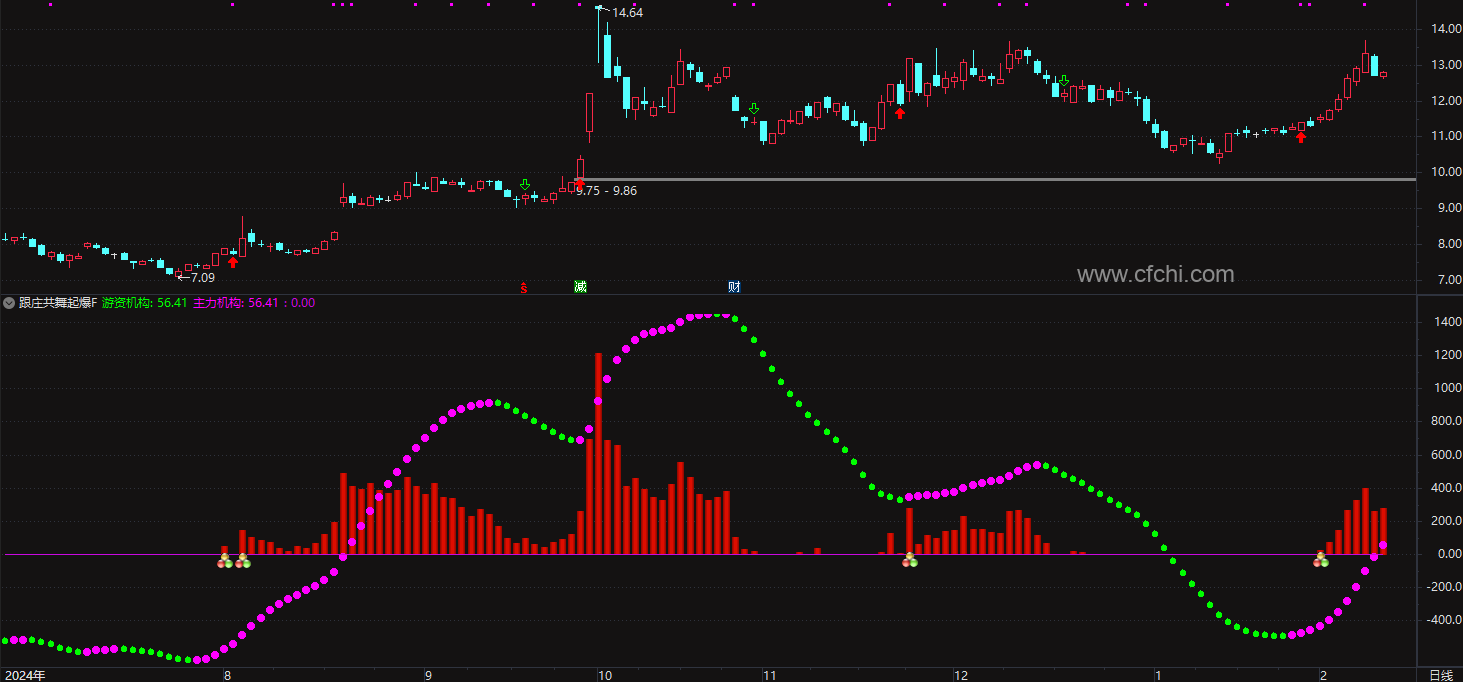The height and width of the screenshot is (682, 1463).
Task: Click the blue 财 financial report icon
Action: click(x=734, y=287)
